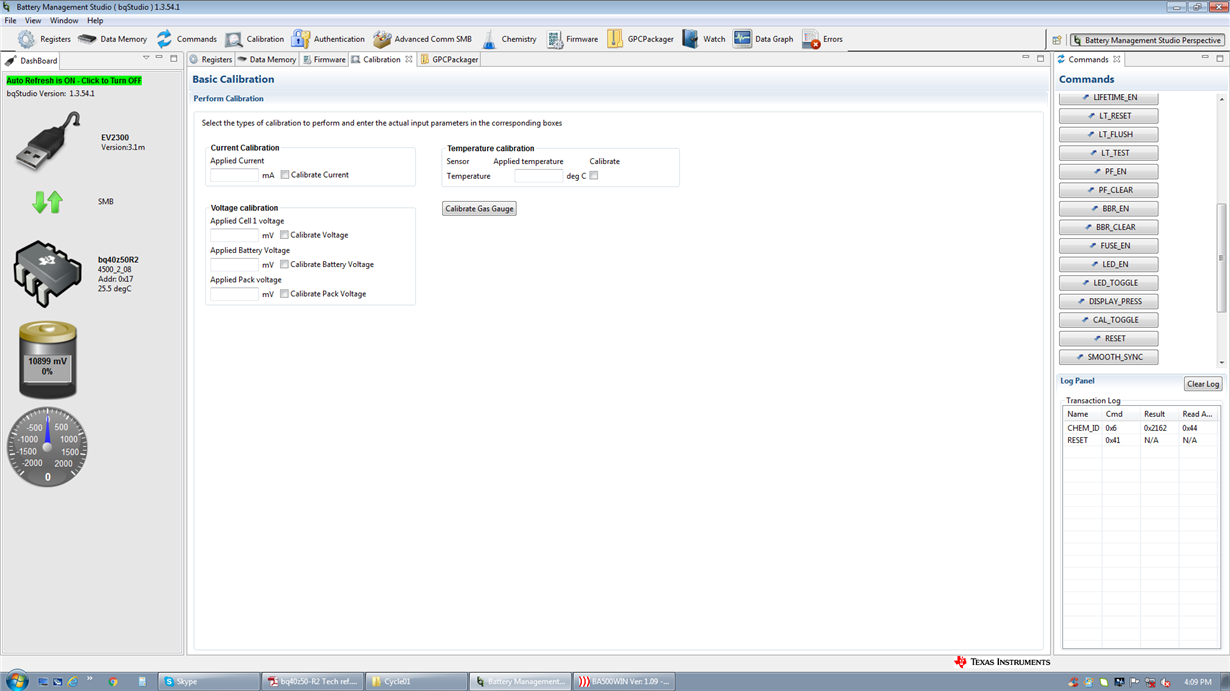Check the Calibrate Pack Voltage checkbox
Viewport: 1230px width, 691px height.
pos(285,294)
